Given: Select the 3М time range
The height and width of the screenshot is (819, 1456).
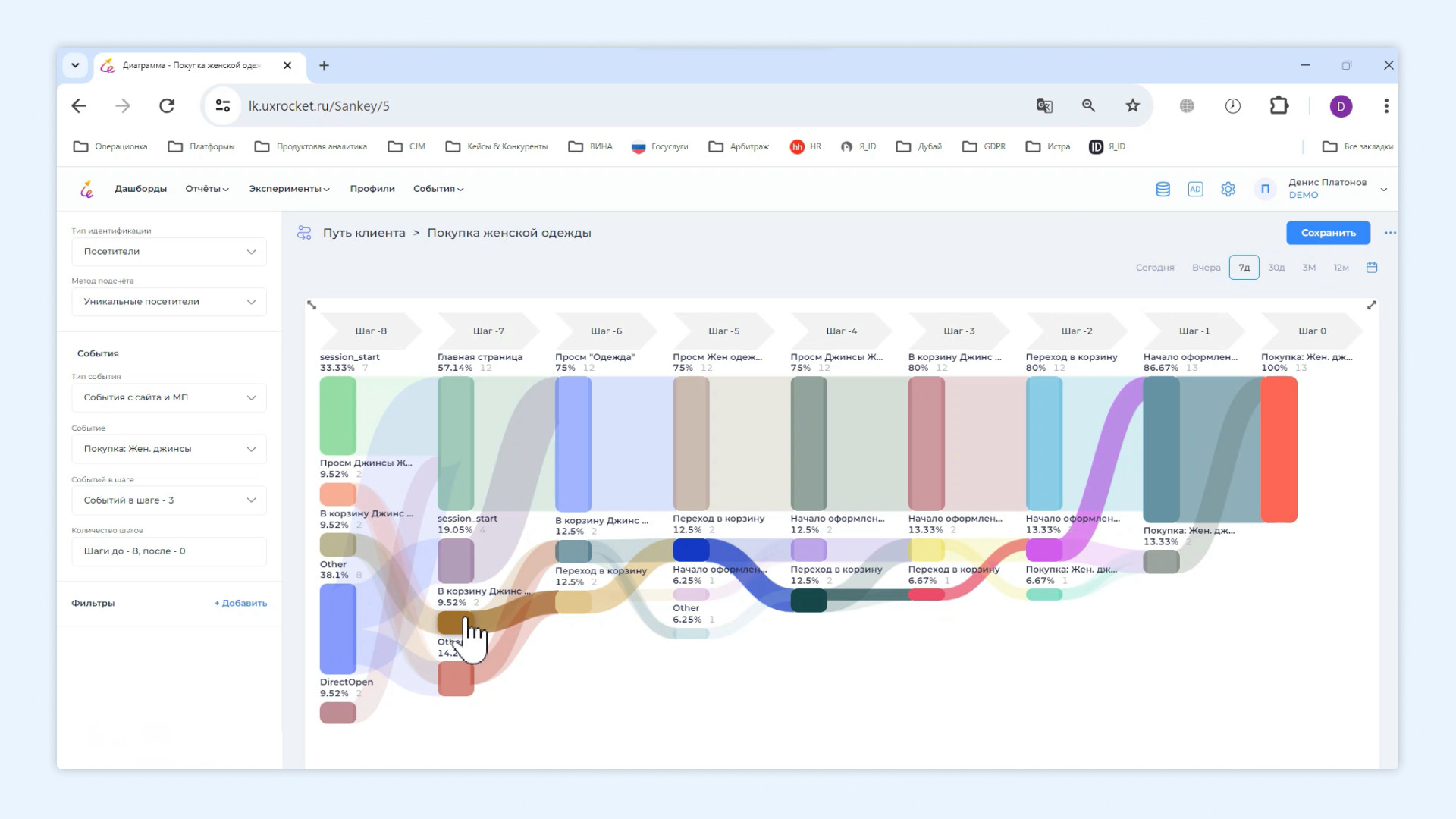Looking at the screenshot, I should 1308,268.
